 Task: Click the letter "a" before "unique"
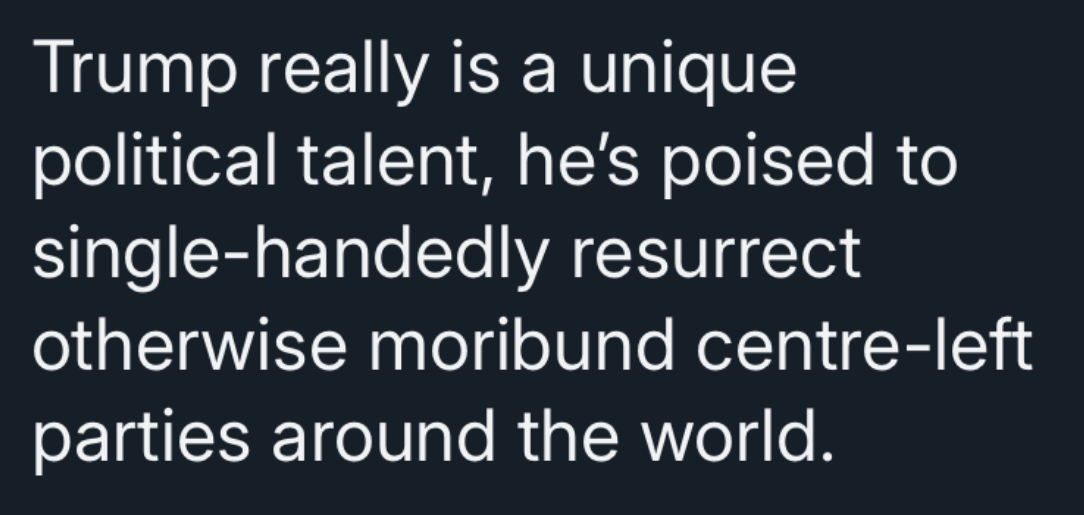click(x=539, y=73)
